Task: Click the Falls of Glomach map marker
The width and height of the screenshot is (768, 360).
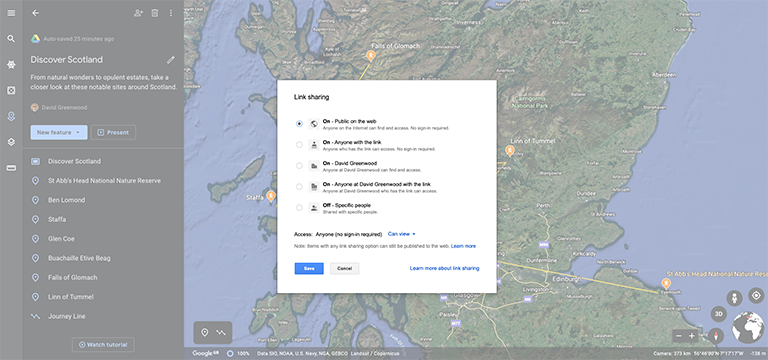Action: pyautogui.click(x=371, y=55)
